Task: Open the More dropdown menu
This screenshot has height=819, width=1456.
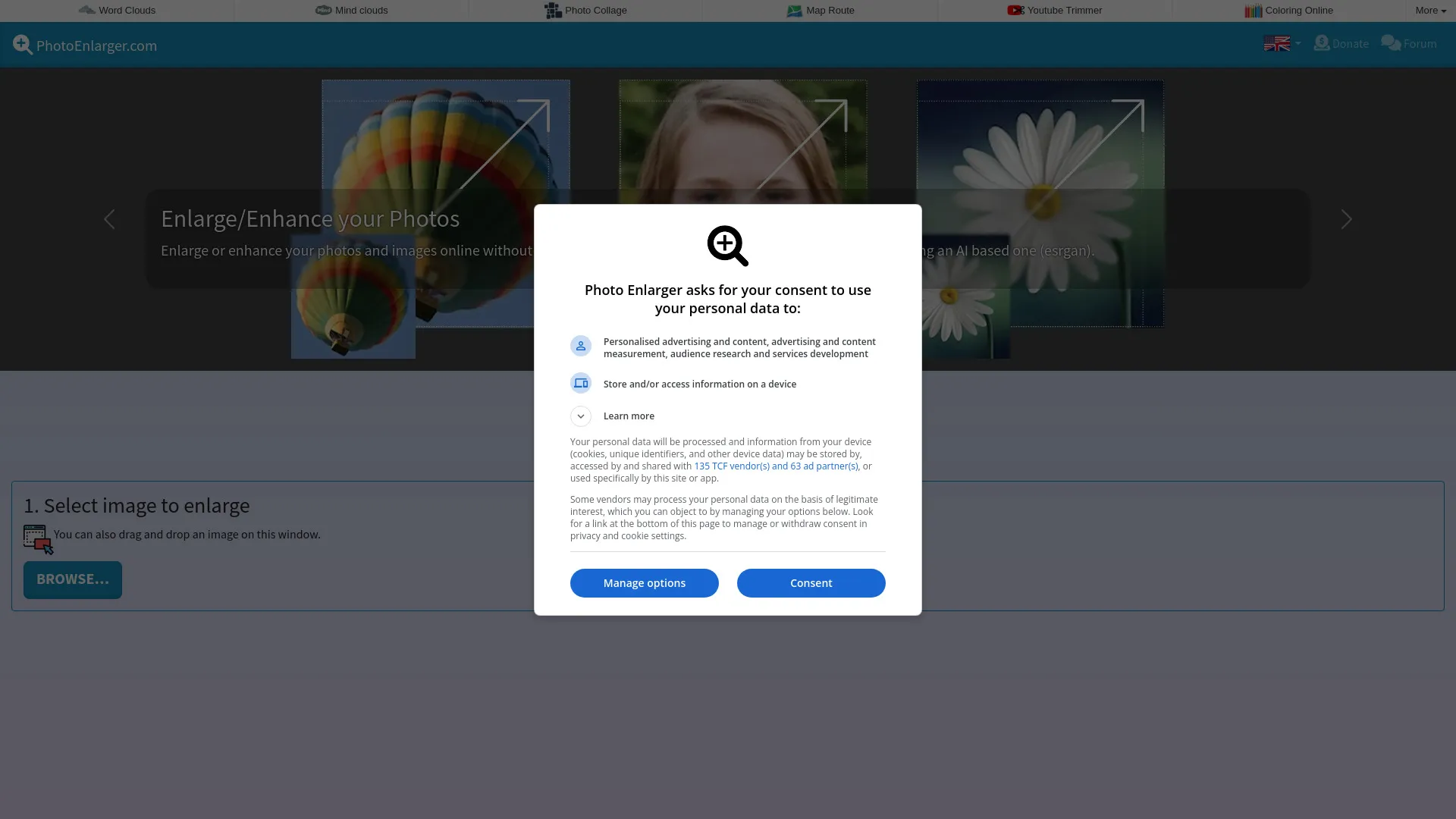Action: coord(1429,10)
